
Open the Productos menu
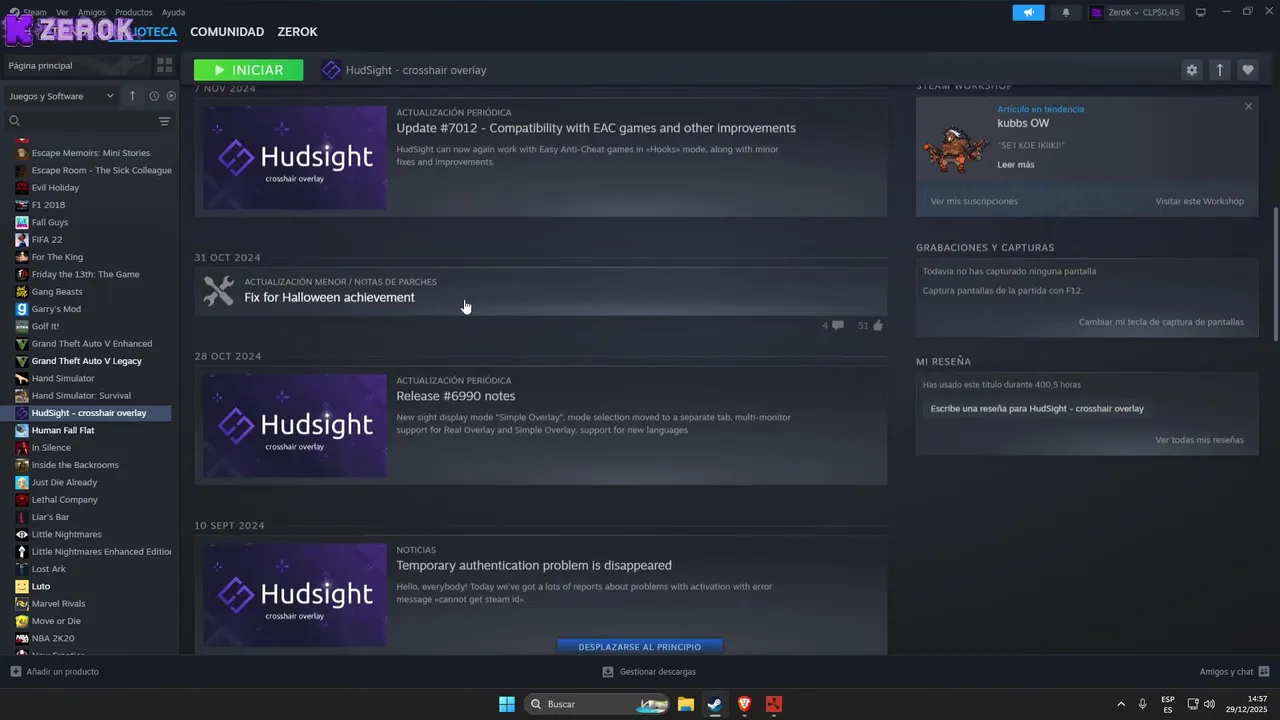click(x=133, y=12)
